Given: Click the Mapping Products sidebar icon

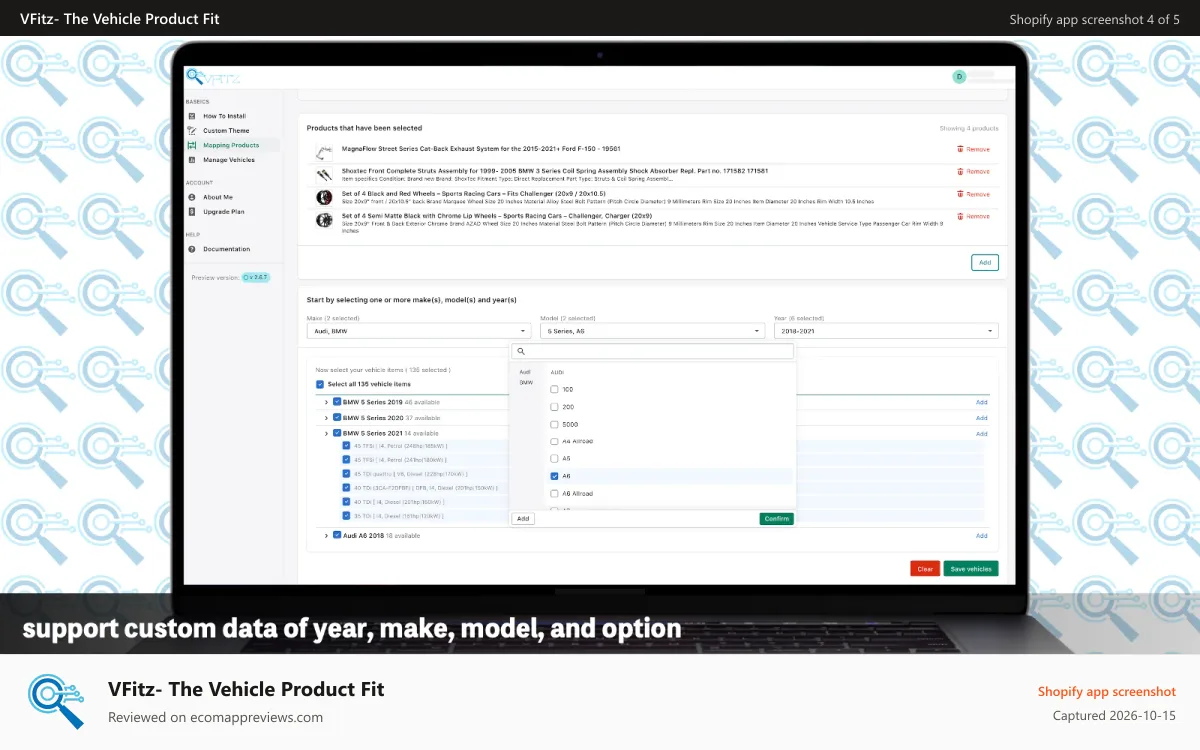Looking at the screenshot, I should click(x=192, y=145).
